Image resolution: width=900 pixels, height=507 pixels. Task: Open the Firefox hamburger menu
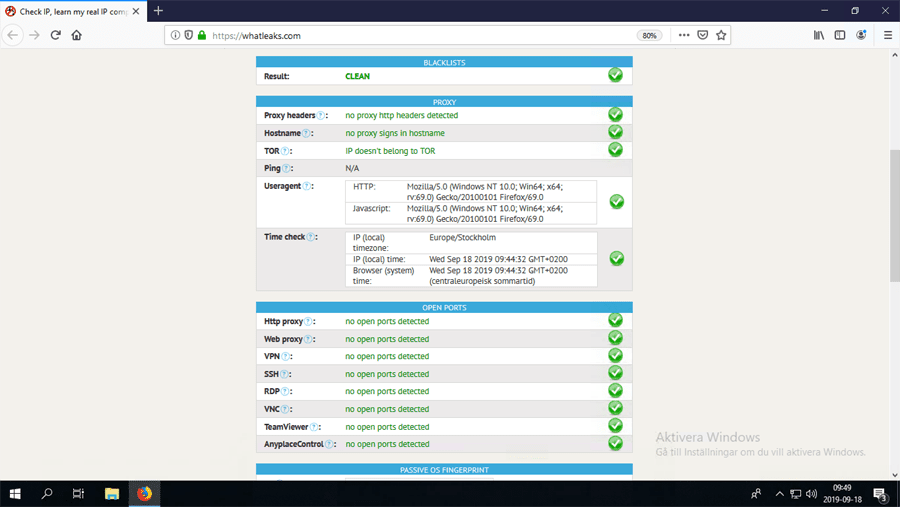(x=887, y=35)
